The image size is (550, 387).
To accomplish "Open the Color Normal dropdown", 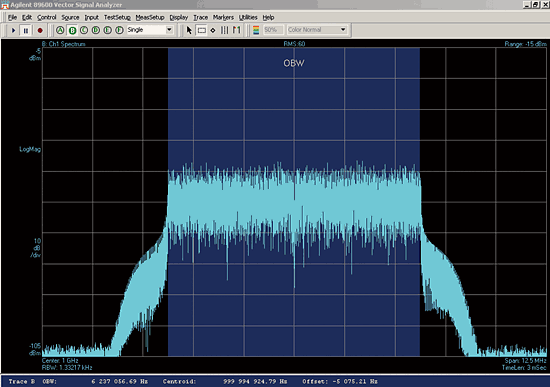I will 343,30.
